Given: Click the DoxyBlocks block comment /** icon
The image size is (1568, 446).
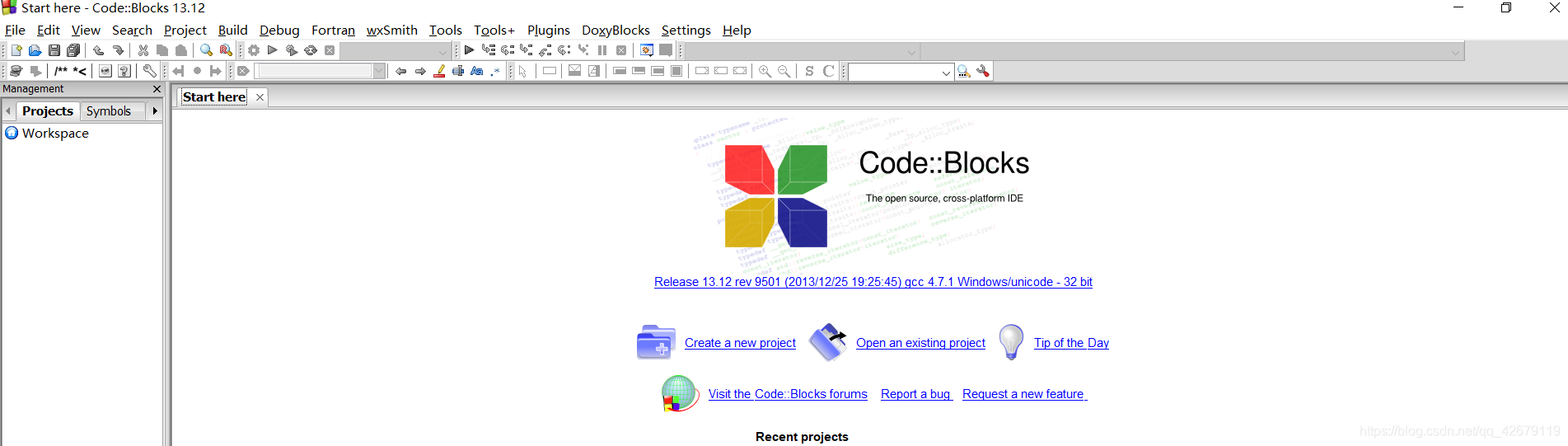Looking at the screenshot, I should pyautogui.click(x=61, y=71).
